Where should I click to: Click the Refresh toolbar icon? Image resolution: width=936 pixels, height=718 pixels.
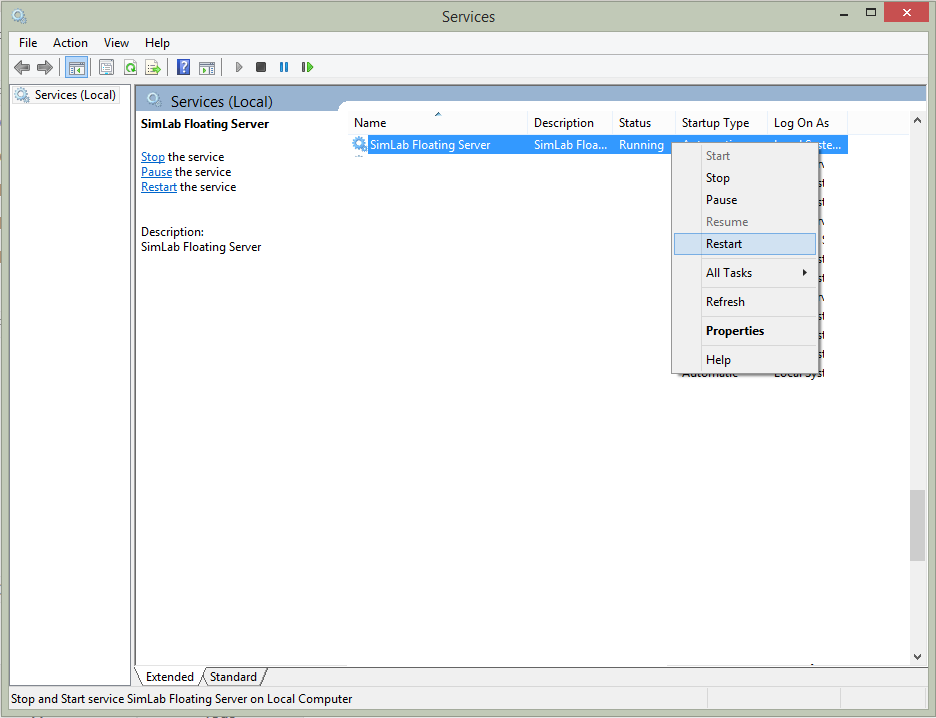130,67
